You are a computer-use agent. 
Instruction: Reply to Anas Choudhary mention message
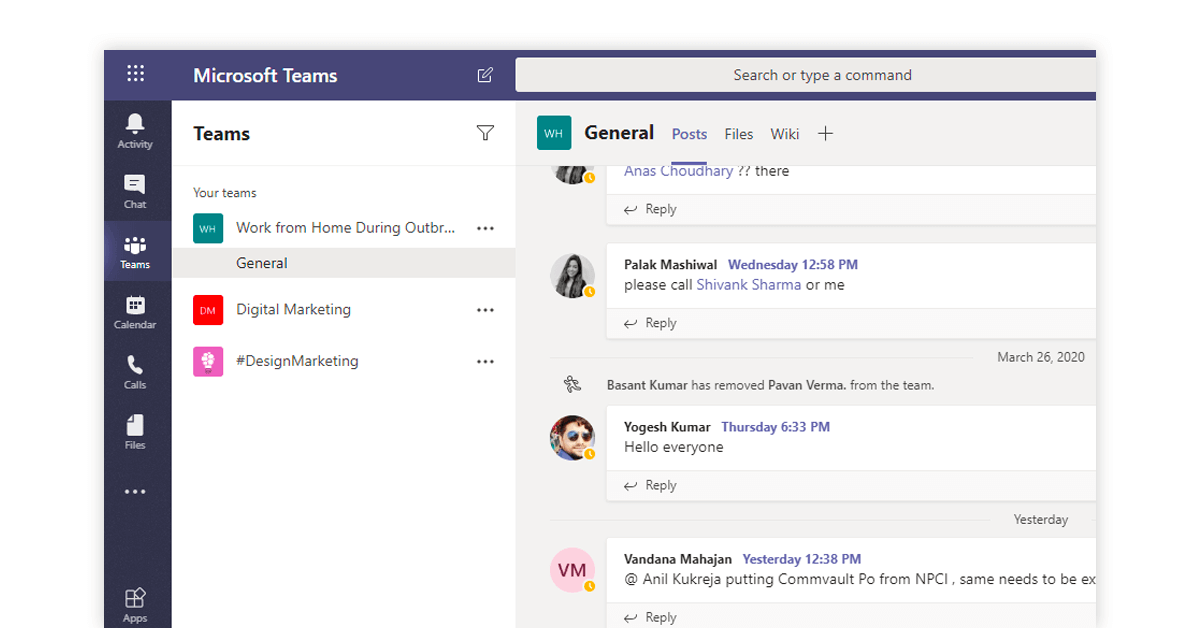(x=651, y=209)
